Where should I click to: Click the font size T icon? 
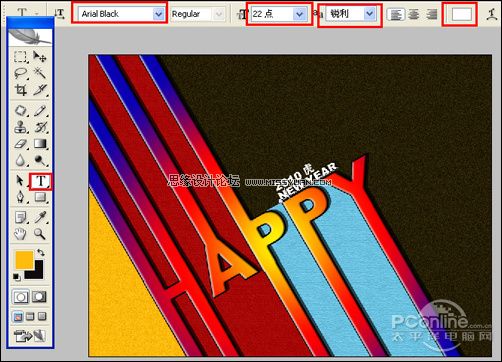[x=243, y=14]
